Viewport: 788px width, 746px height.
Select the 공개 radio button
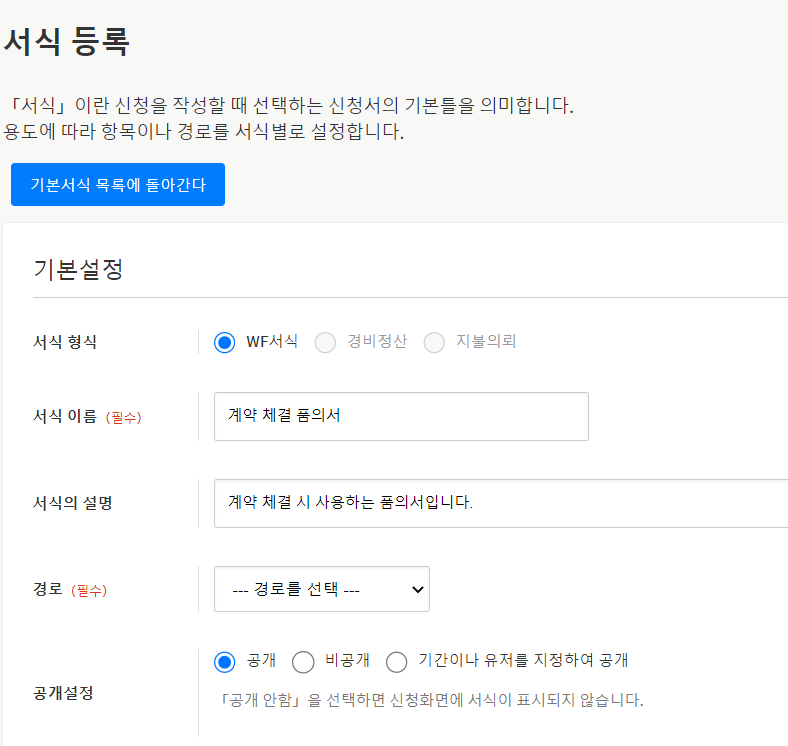[225, 661]
